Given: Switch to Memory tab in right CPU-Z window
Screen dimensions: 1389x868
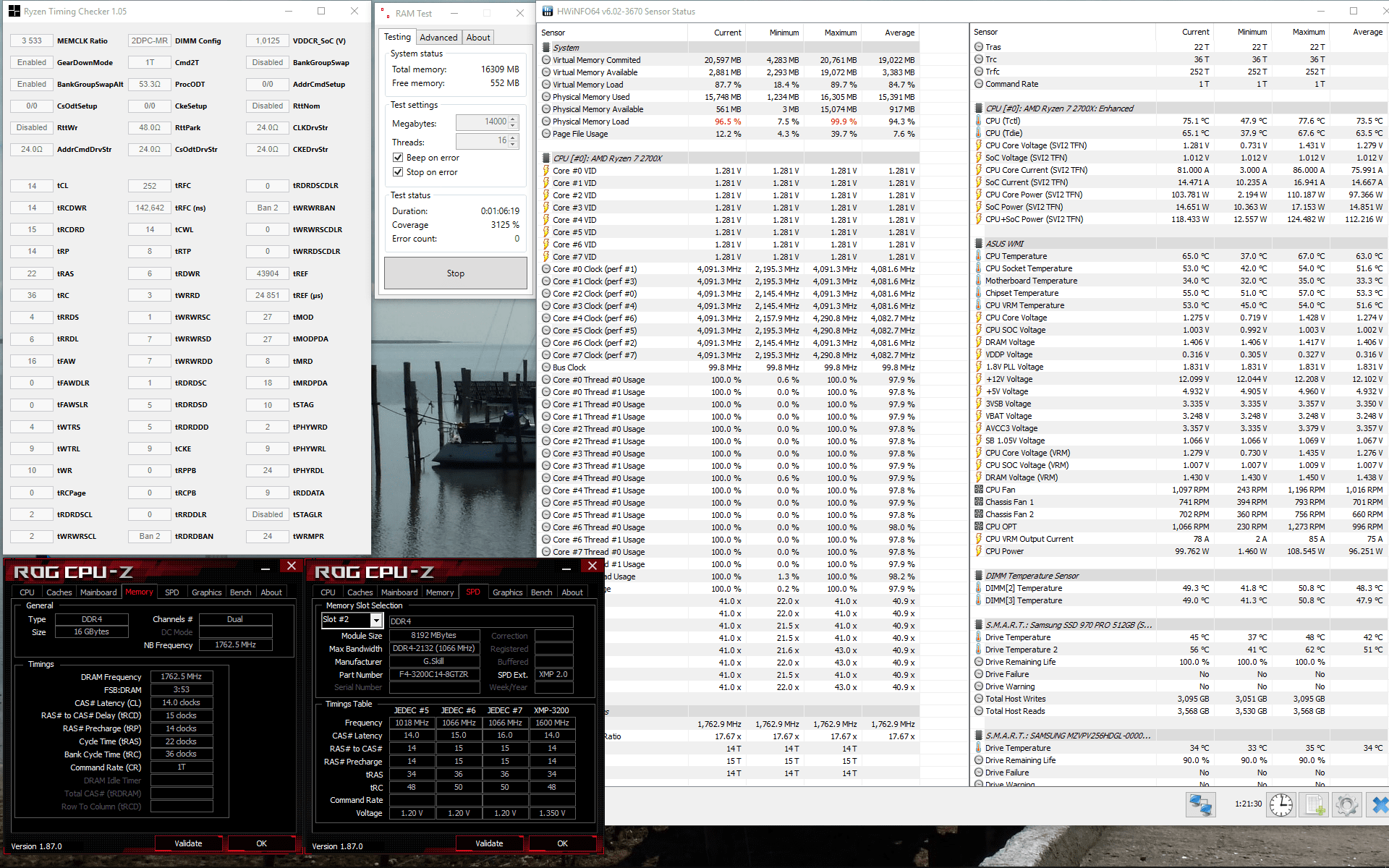Looking at the screenshot, I should (x=440, y=592).
